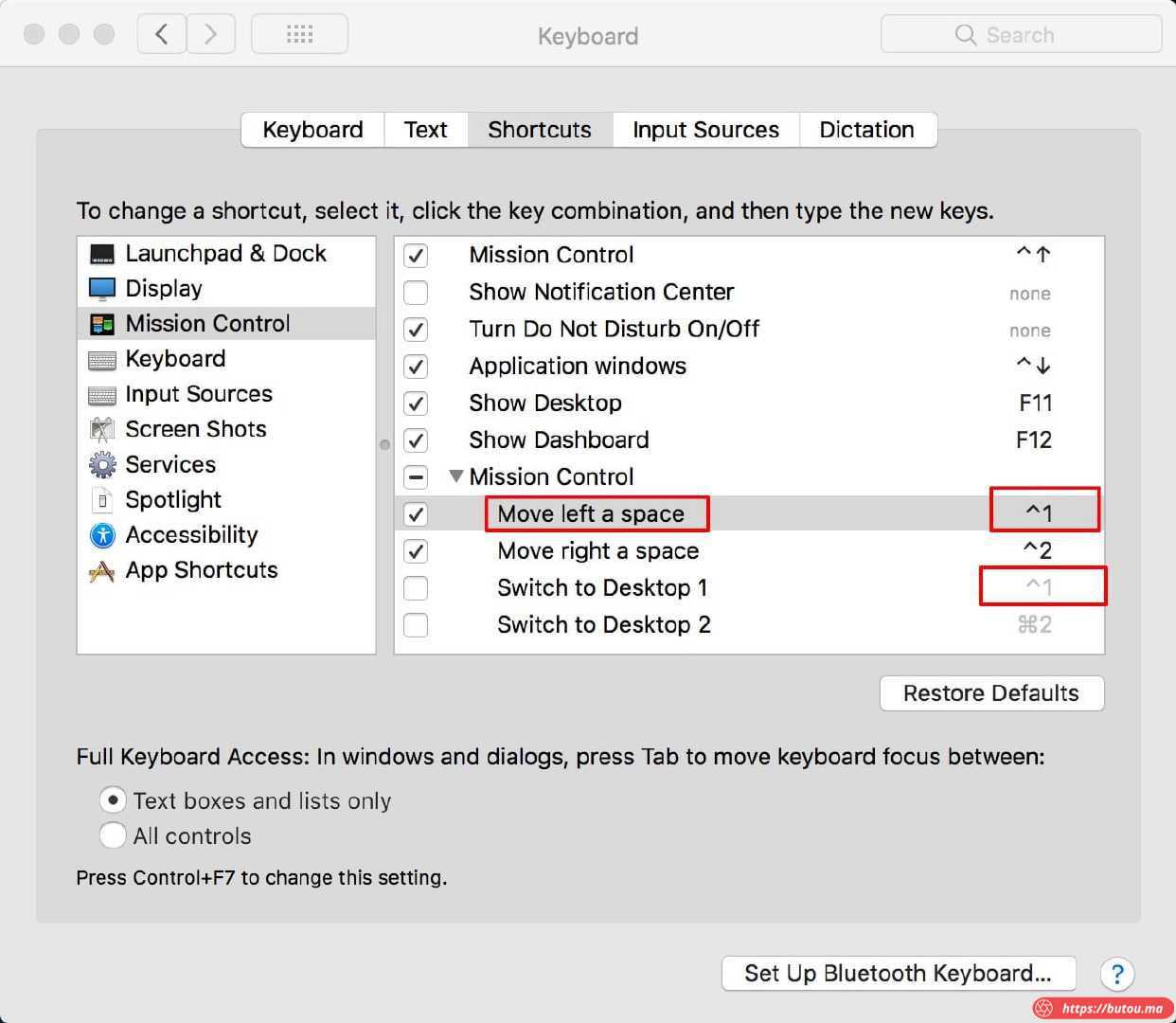The image size is (1176, 1023).
Task: Show all preferences grid button
Action: pos(299,35)
